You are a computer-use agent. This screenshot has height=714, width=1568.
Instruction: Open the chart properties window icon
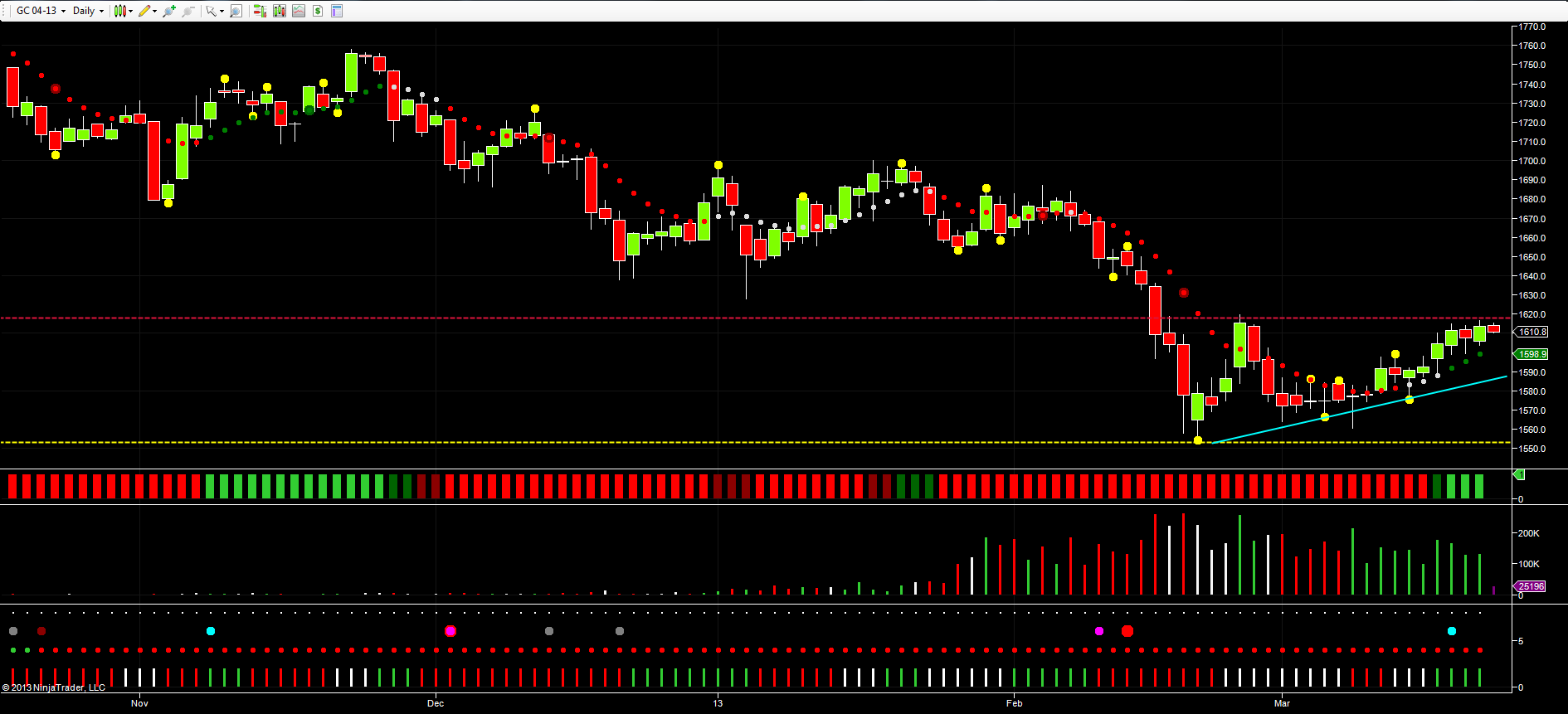pyautogui.click(x=337, y=11)
